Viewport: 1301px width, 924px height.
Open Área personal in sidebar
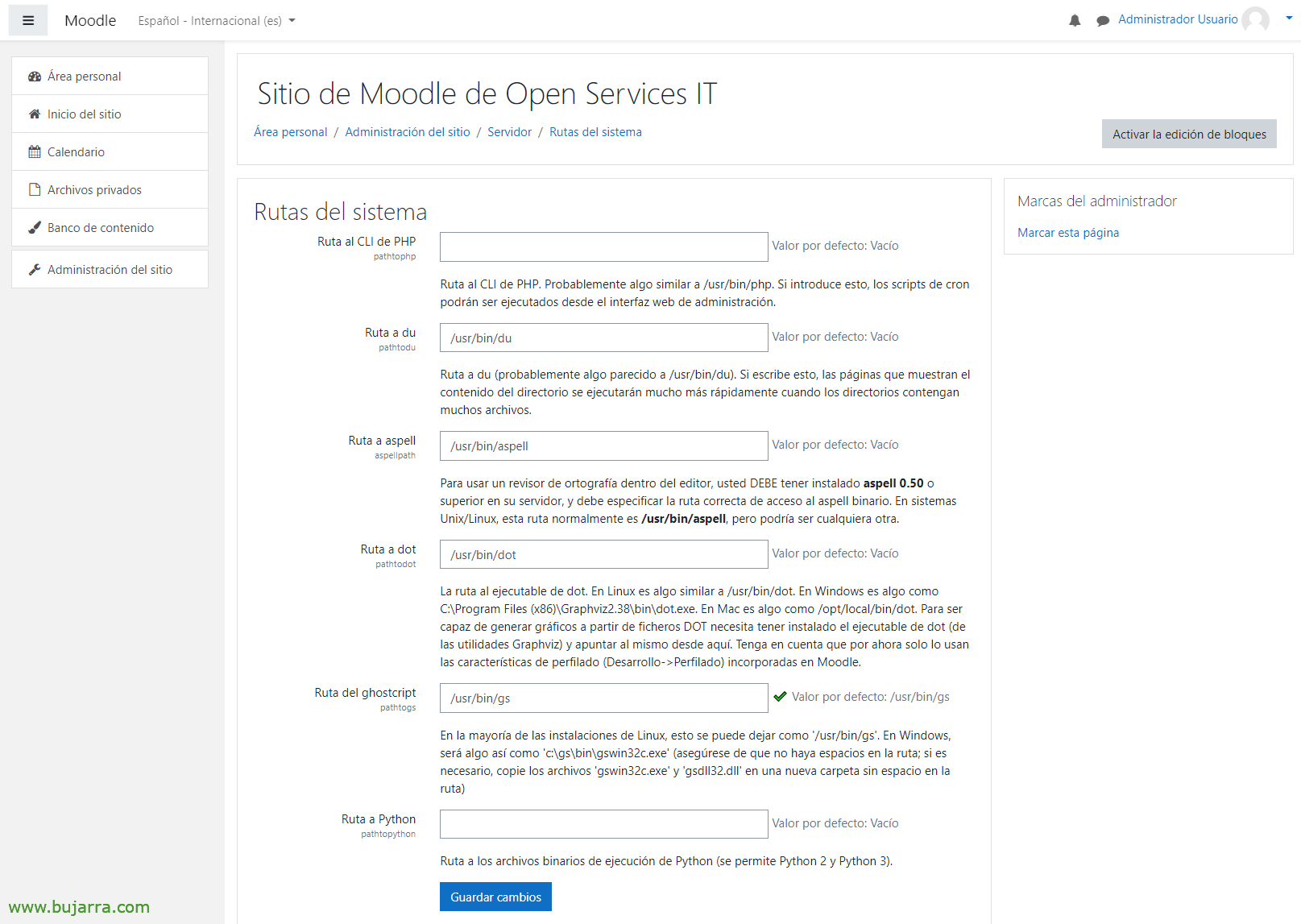tap(110, 77)
